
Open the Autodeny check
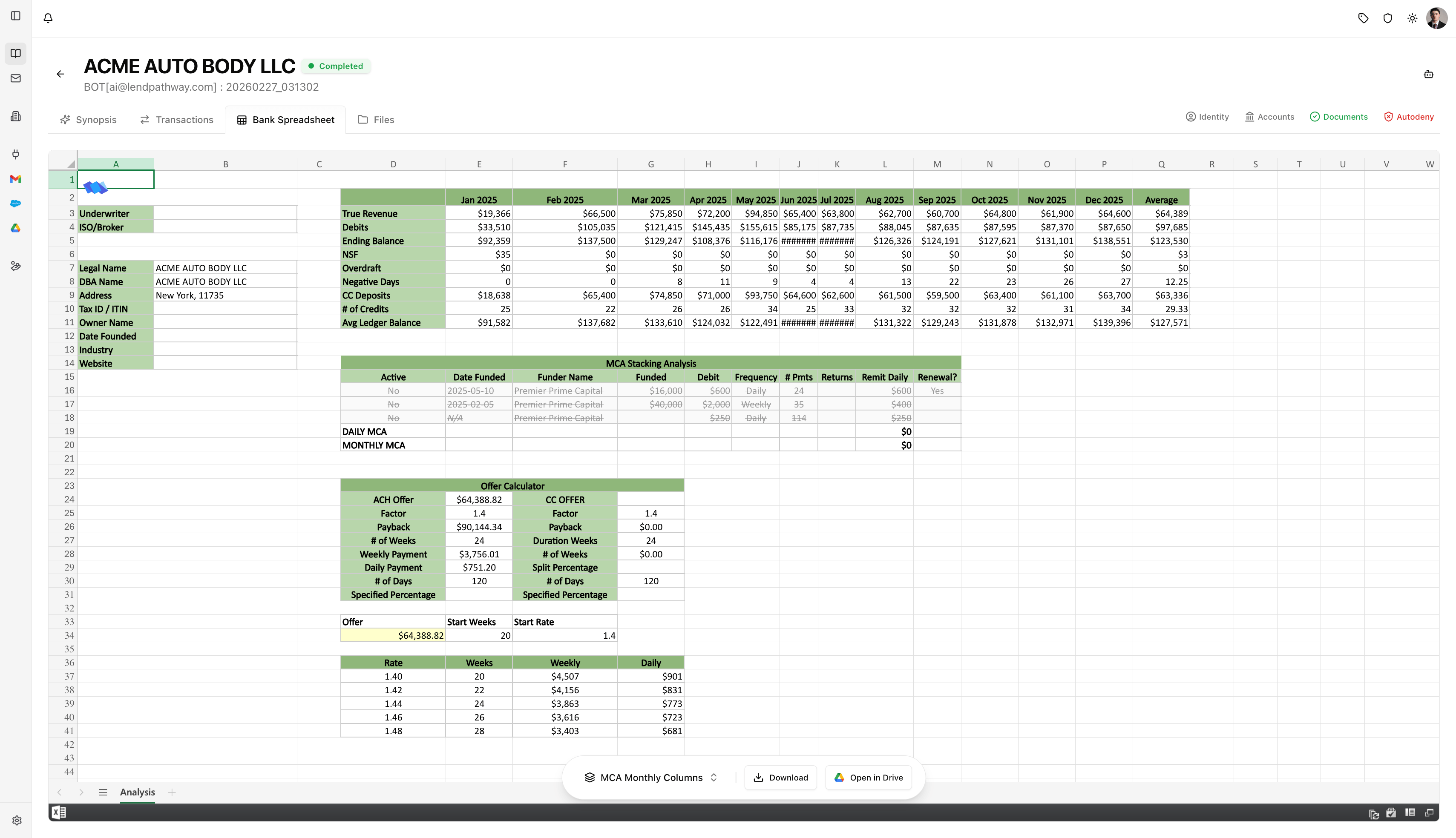coord(1409,117)
